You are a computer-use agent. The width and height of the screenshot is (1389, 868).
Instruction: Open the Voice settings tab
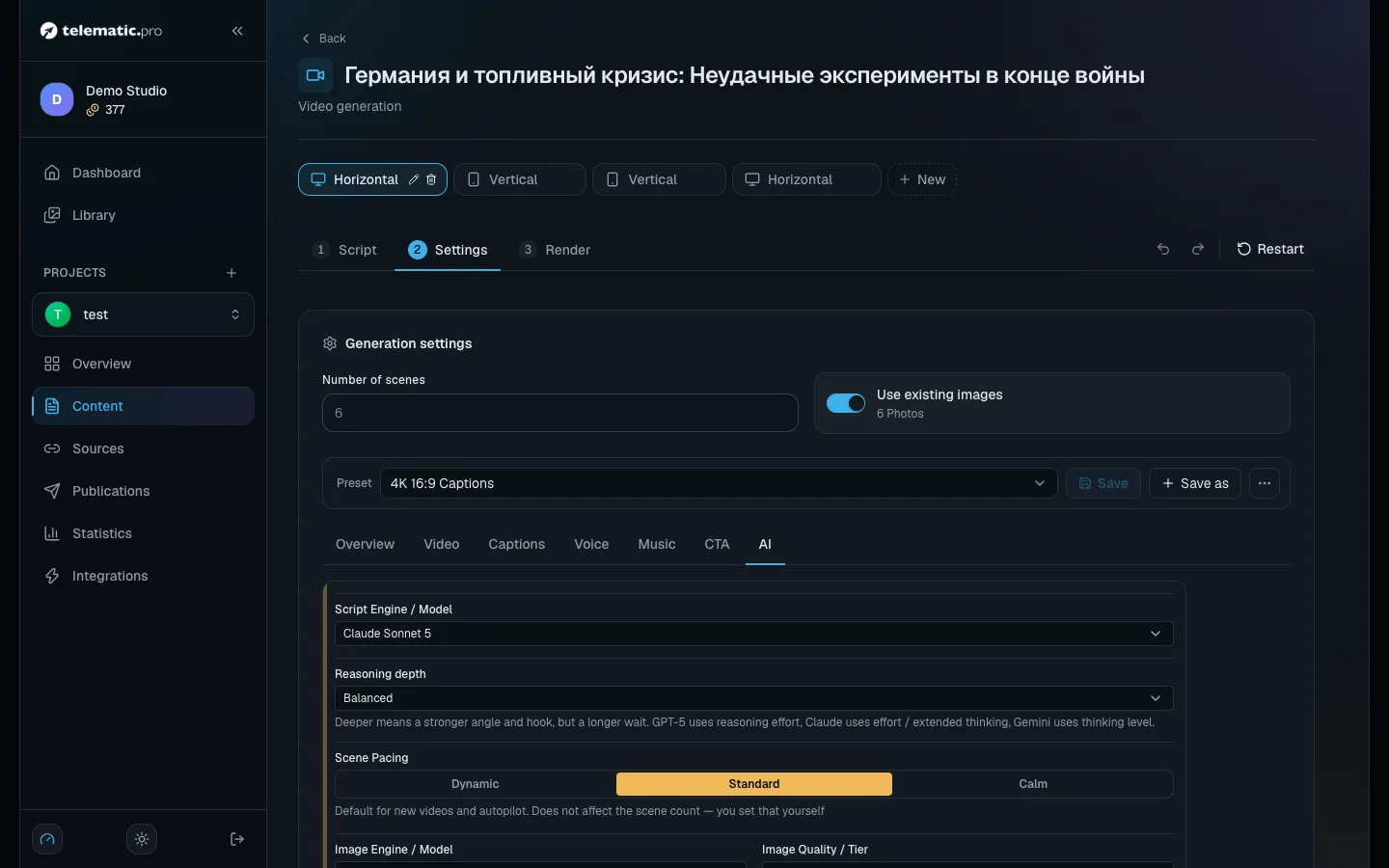tap(591, 544)
